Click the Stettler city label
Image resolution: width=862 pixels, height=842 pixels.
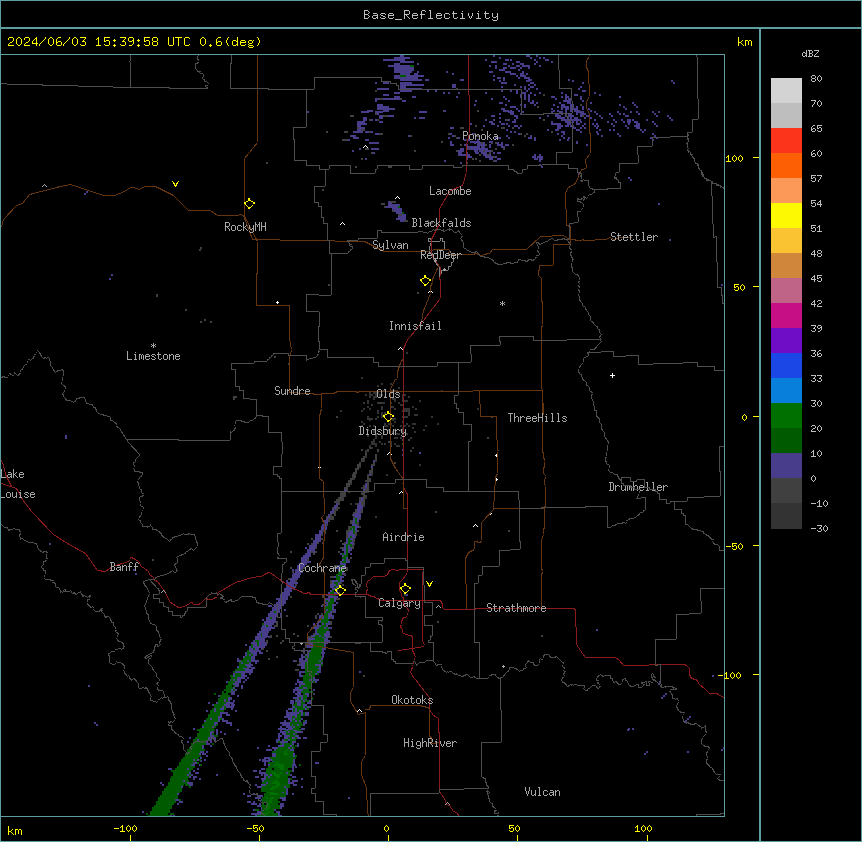coord(634,237)
